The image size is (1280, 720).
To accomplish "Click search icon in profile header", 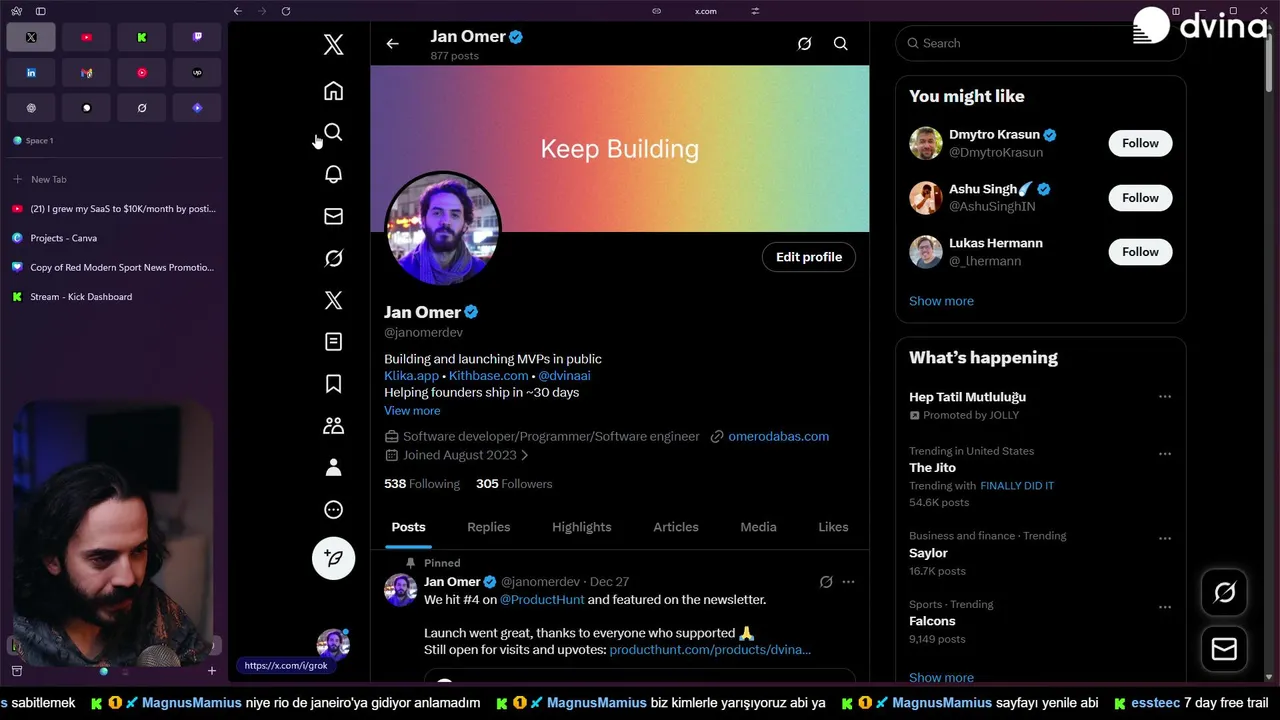I will [841, 44].
